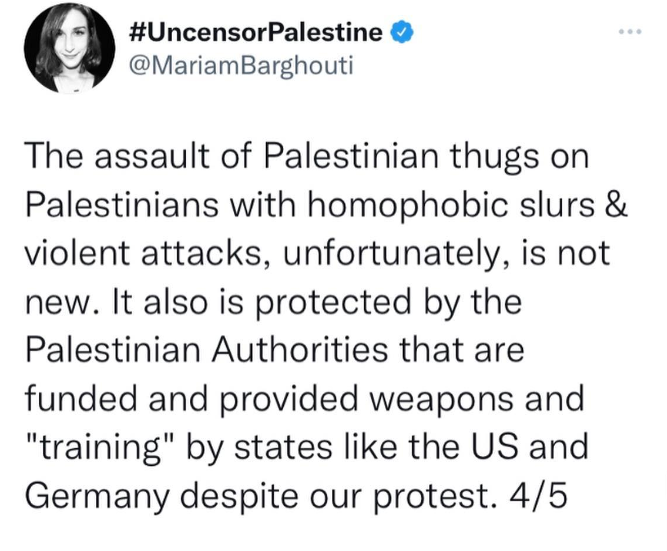
Task: Click the blue verified checkmark badge
Action: tap(402, 32)
